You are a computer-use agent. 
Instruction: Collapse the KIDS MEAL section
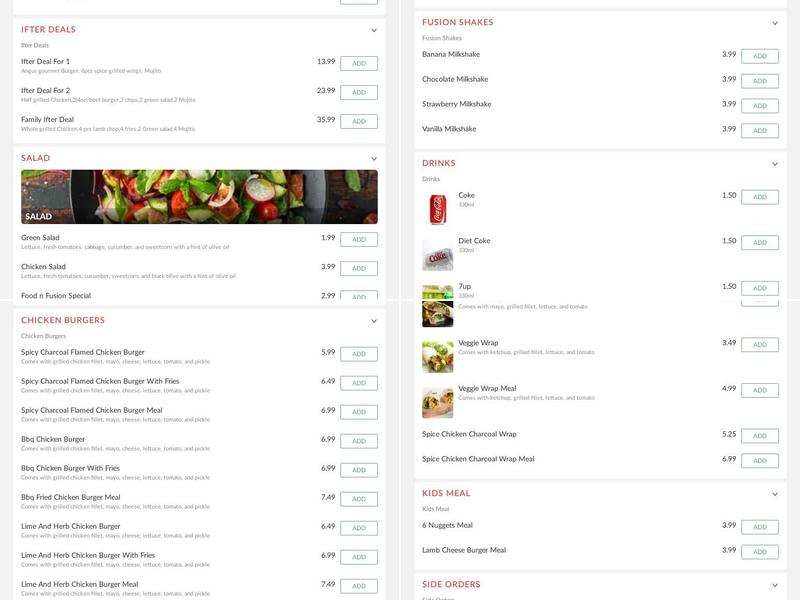[775, 491]
